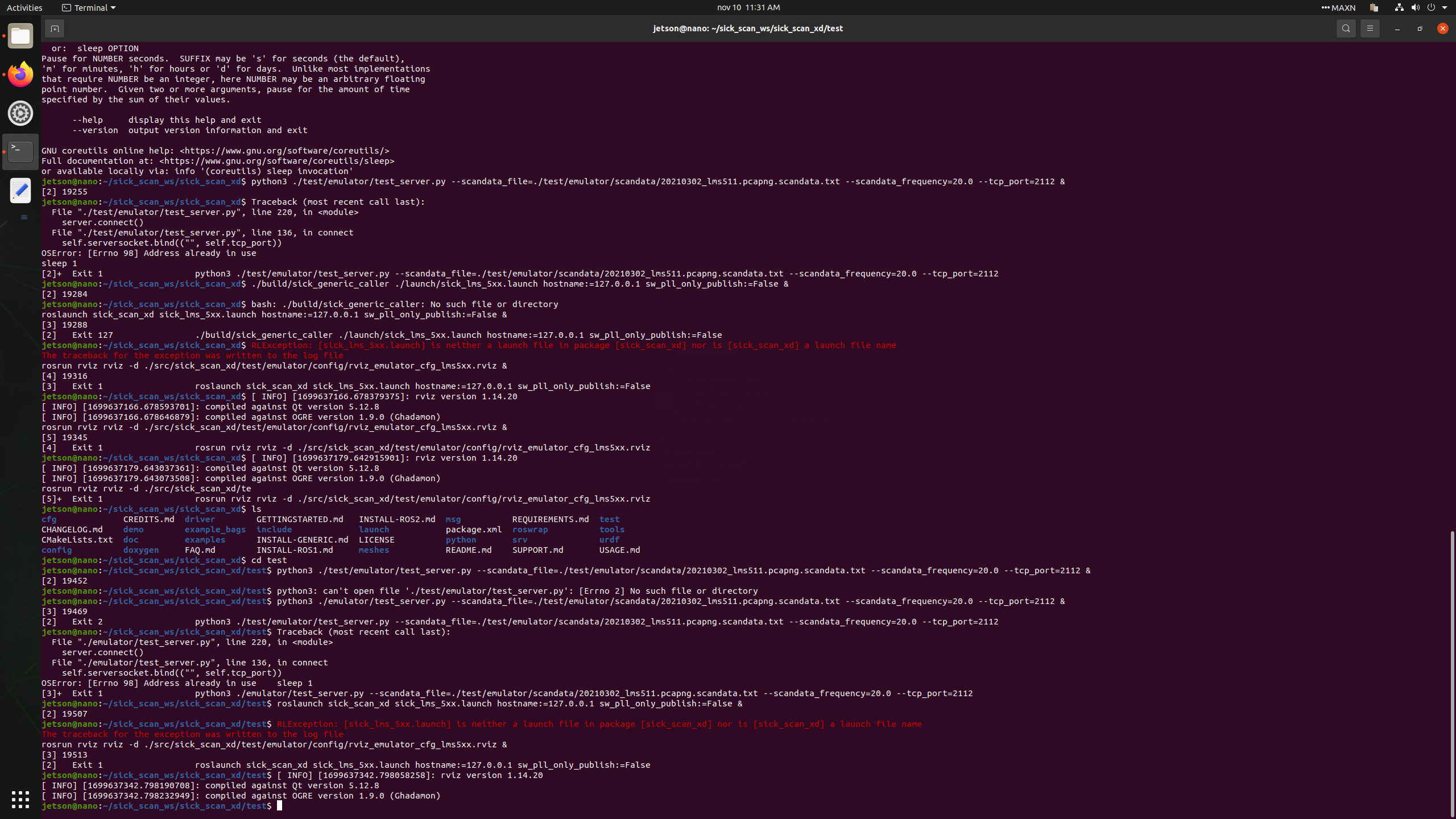The height and width of the screenshot is (819, 1456).
Task: Click the search magnifier in the terminal header
Action: pyautogui.click(x=1346, y=28)
